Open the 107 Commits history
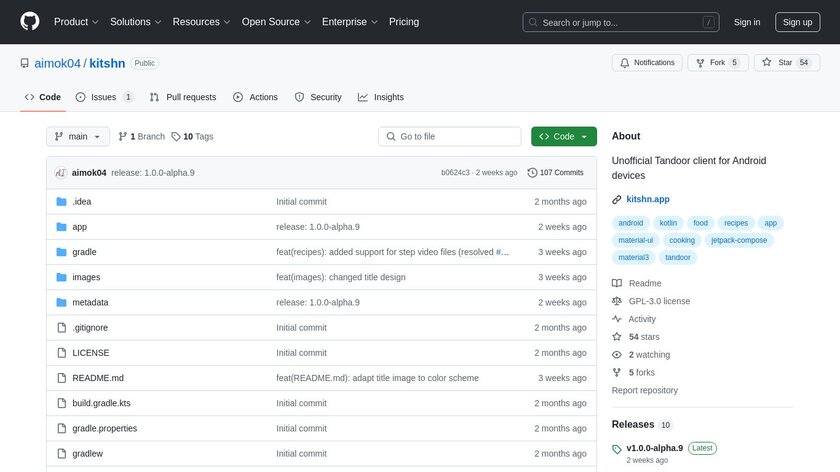 556,173
